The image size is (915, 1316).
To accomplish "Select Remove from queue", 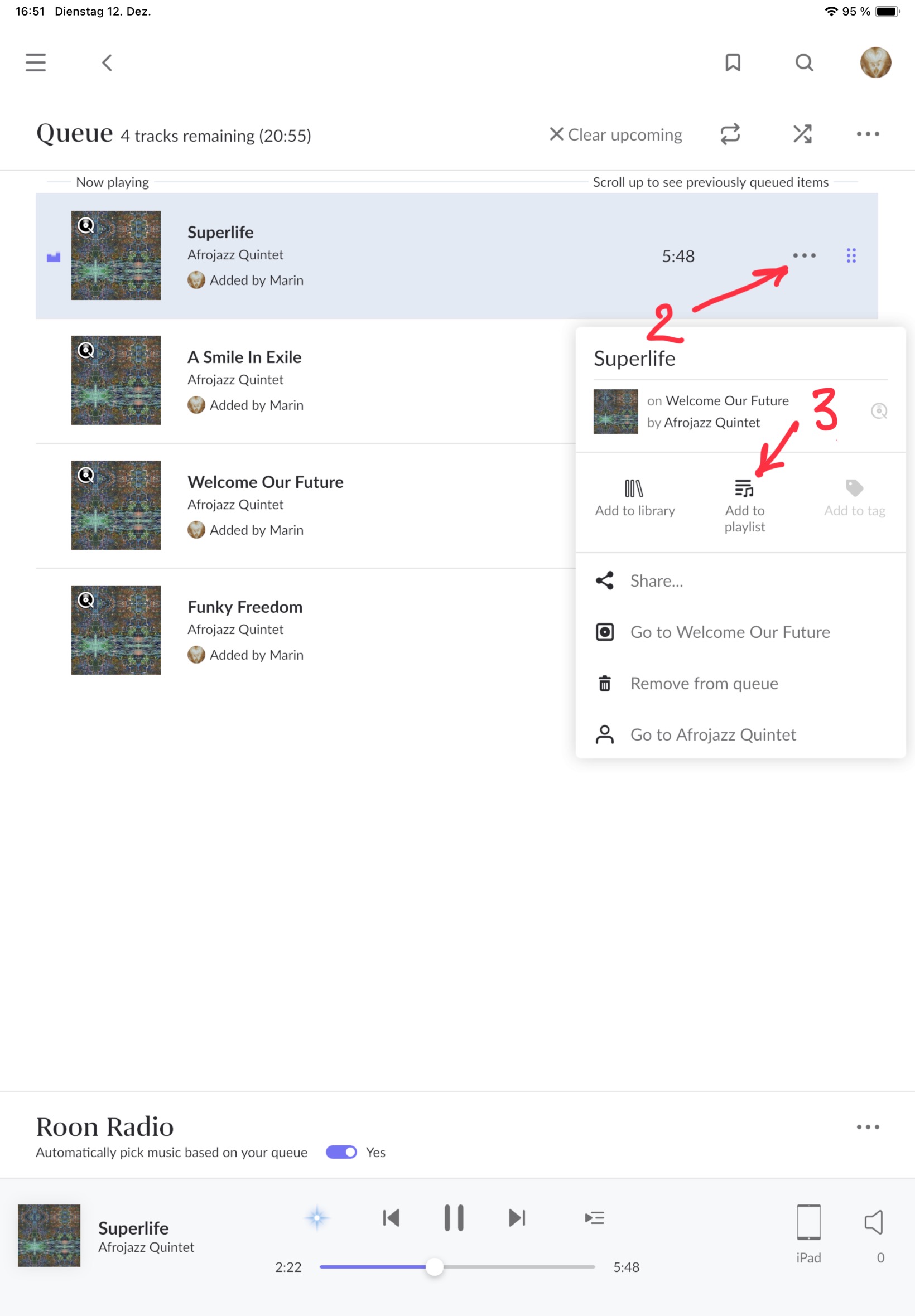I will [741, 684].
